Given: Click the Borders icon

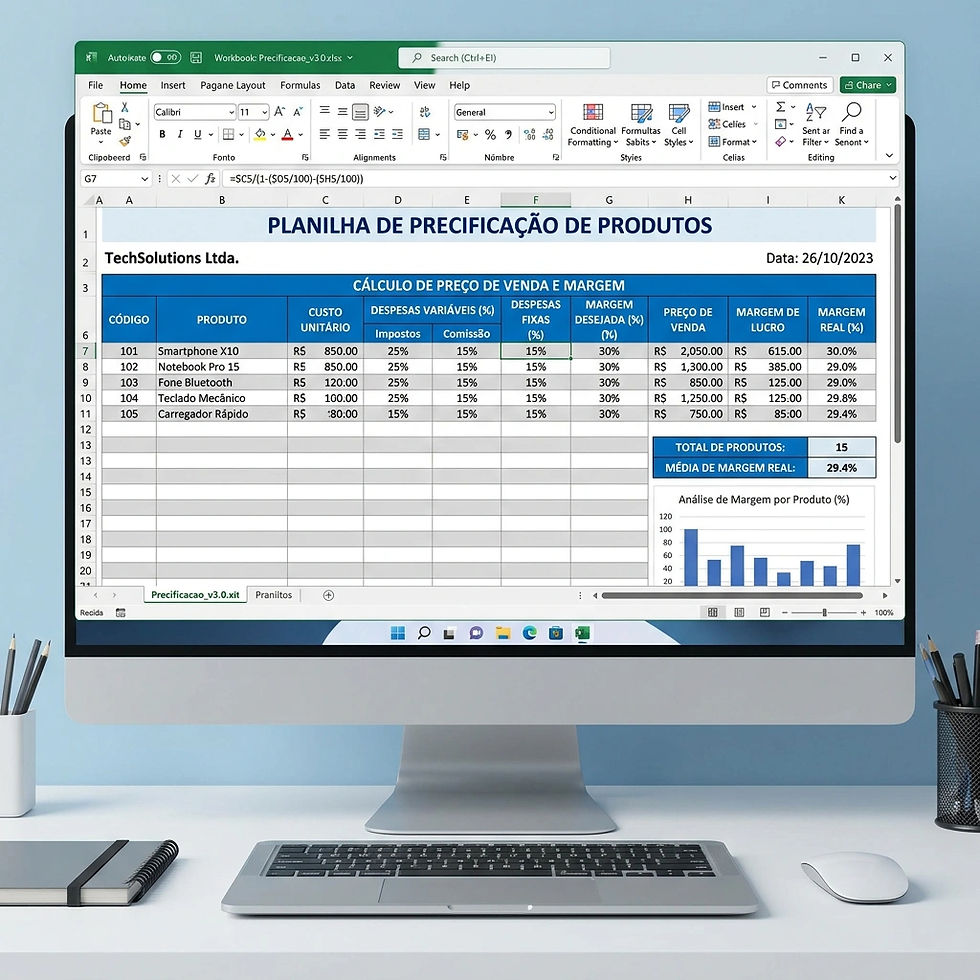Looking at the screenshot, I should (229, 134).
